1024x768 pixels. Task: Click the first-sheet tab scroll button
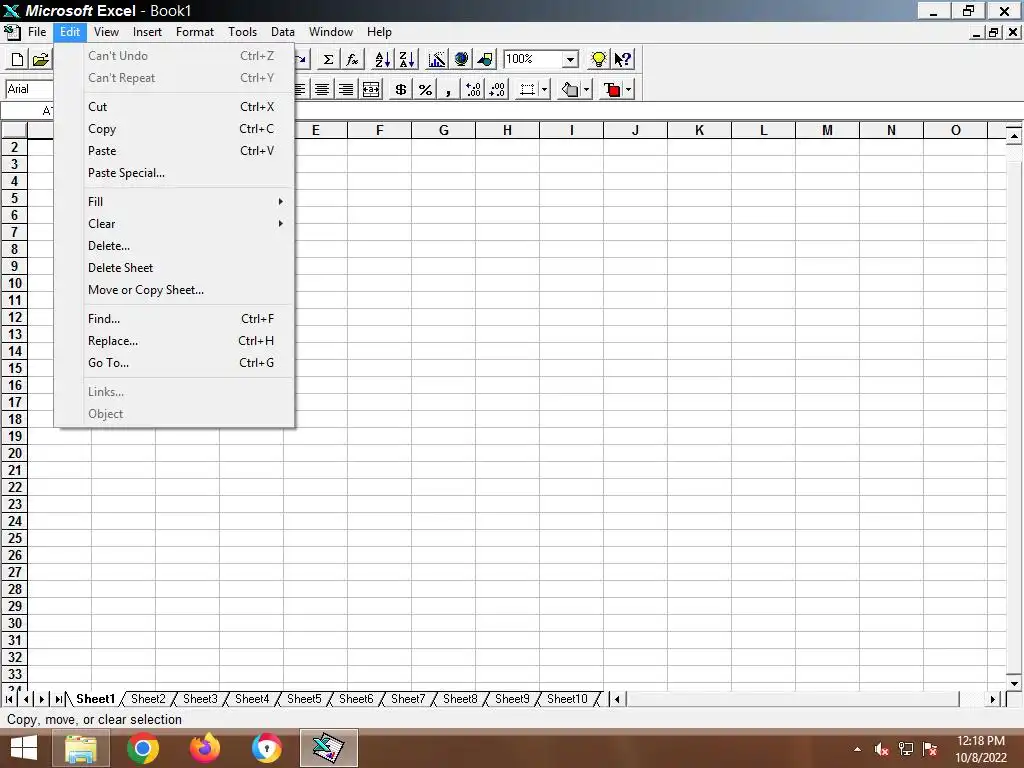pyautogui.click(x=9, y=699)
